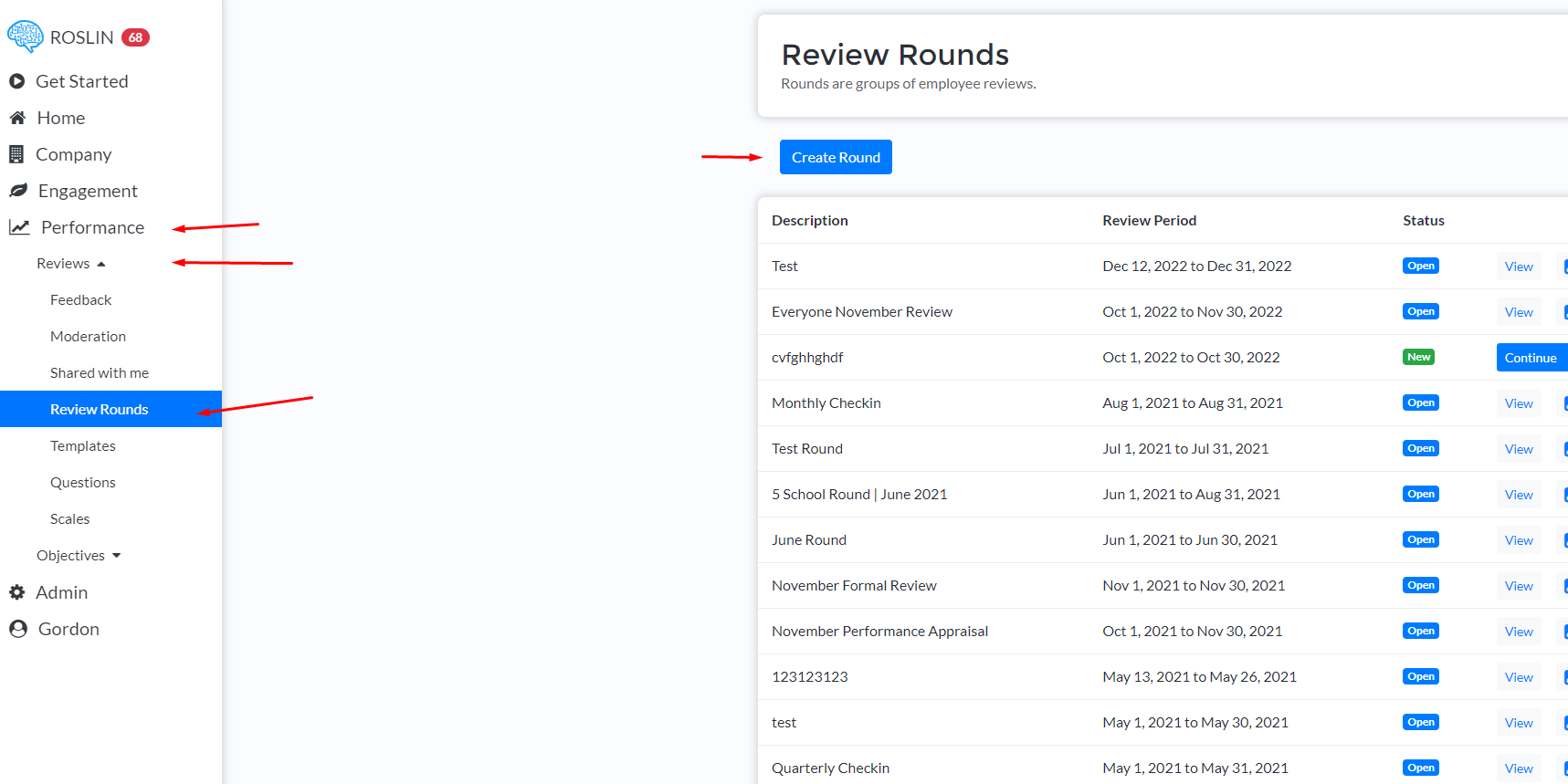Viewport: 1568px width, 784px height.
Task: Click the New status badge for cvfghhghdf
Action: [1418, 357]
